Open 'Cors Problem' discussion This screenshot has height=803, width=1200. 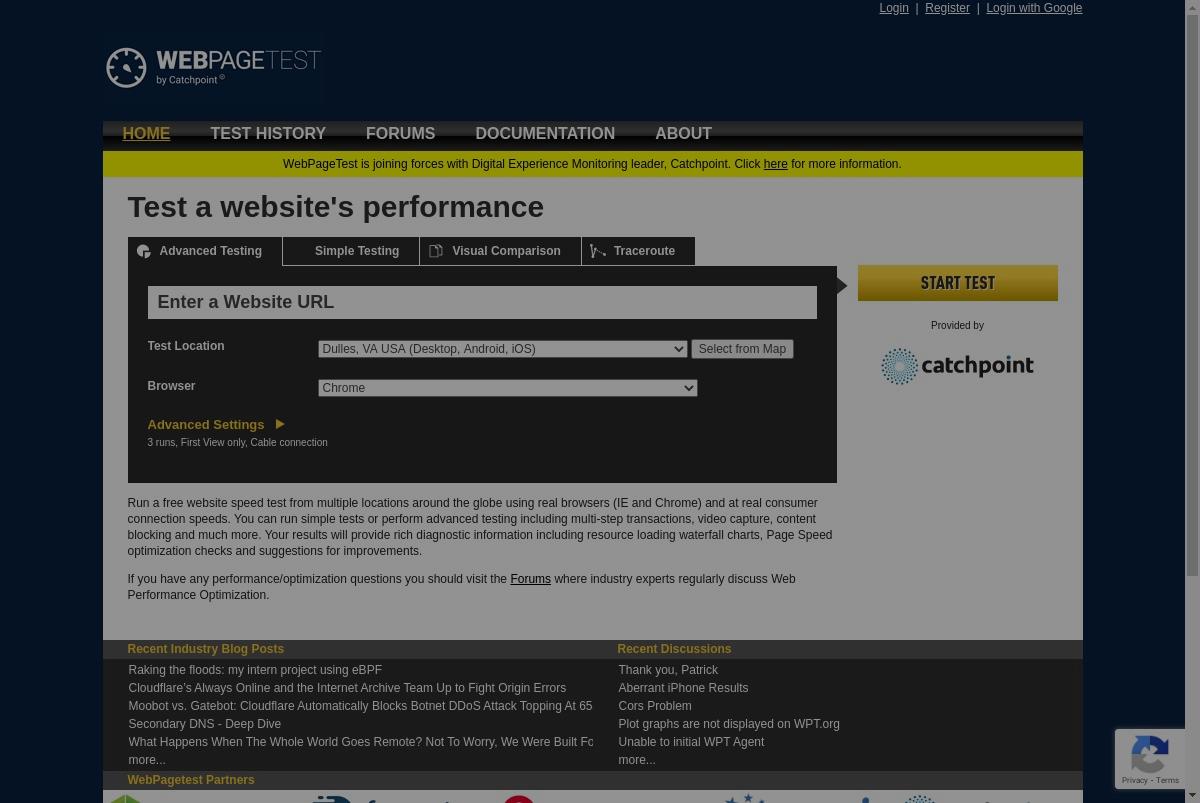pos(655,706)
